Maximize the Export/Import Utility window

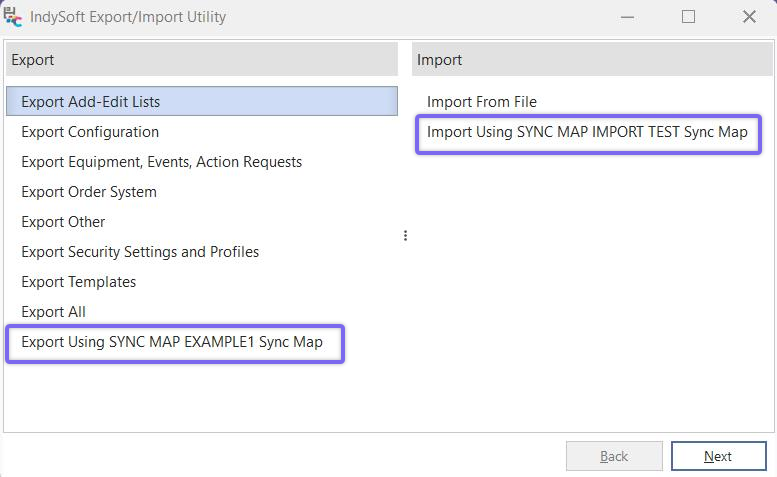(x=688, y=17)
